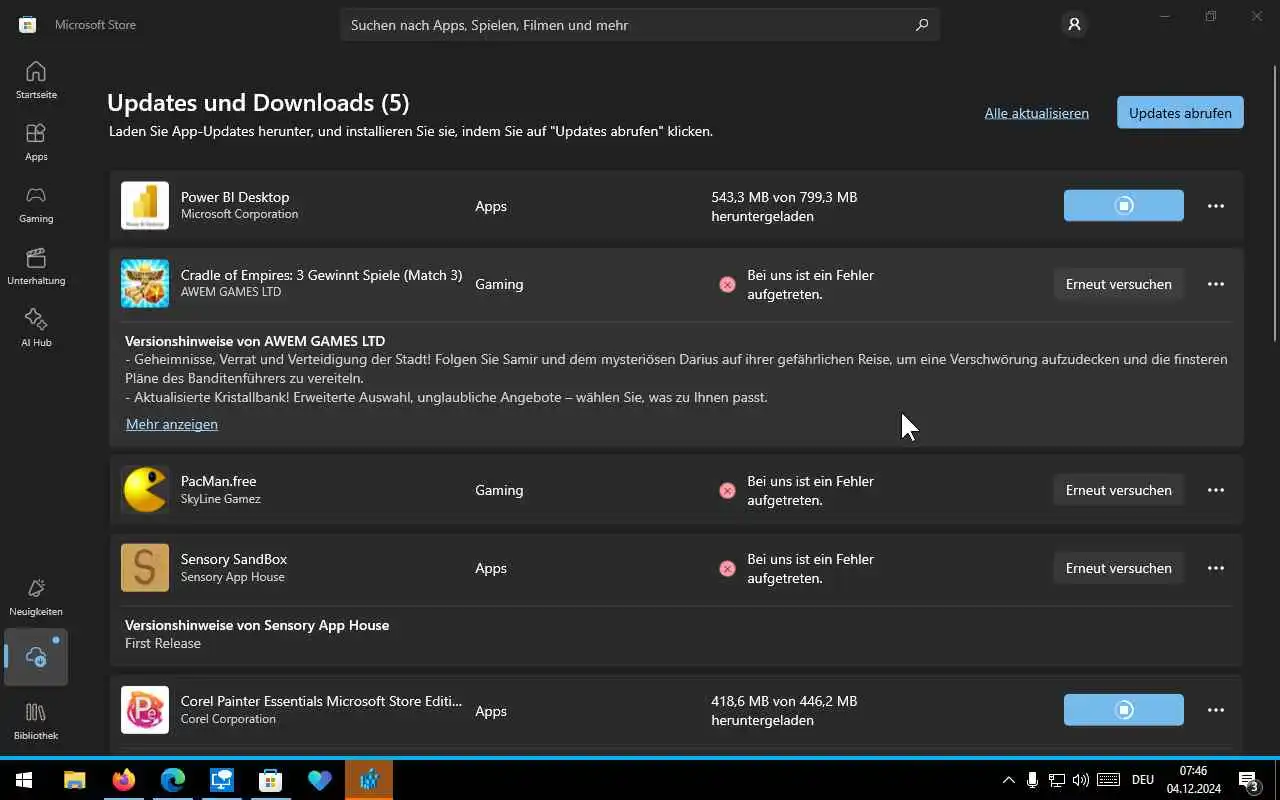
Task: Click the Updates abrufen button
Action: 1180,113
